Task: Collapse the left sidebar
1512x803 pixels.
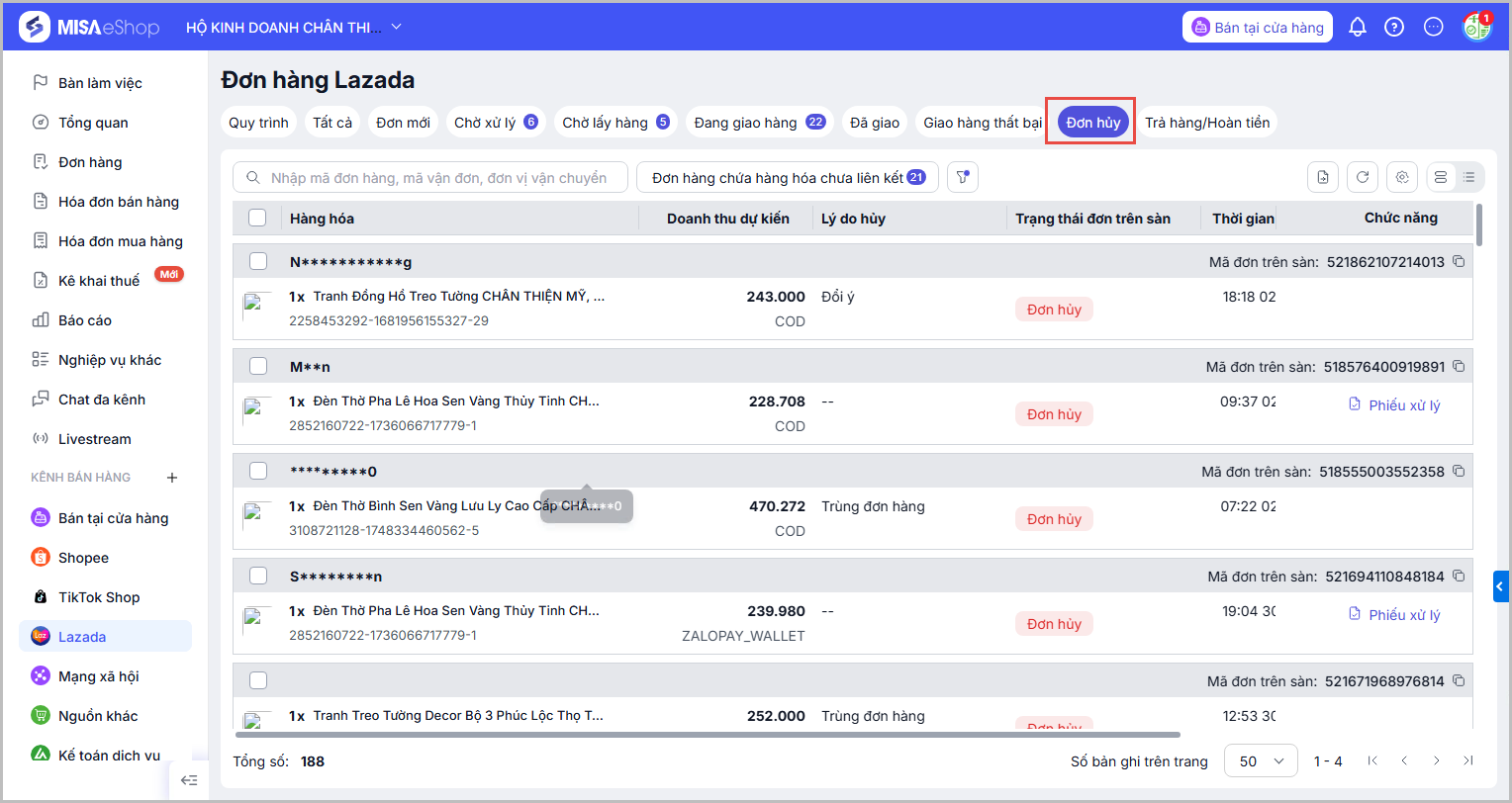Action: [189, 780]
